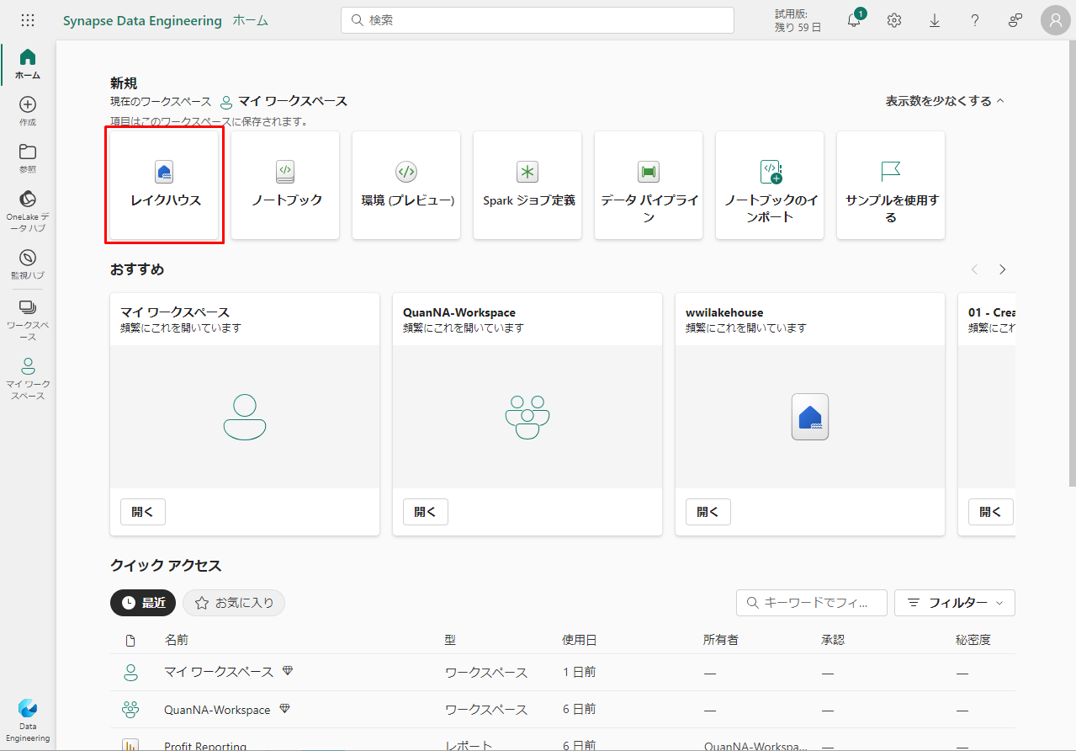The image size is (1076, 751).
Task: Open the notifications bell
Action: pyautogui.click(x=854, y=20)
